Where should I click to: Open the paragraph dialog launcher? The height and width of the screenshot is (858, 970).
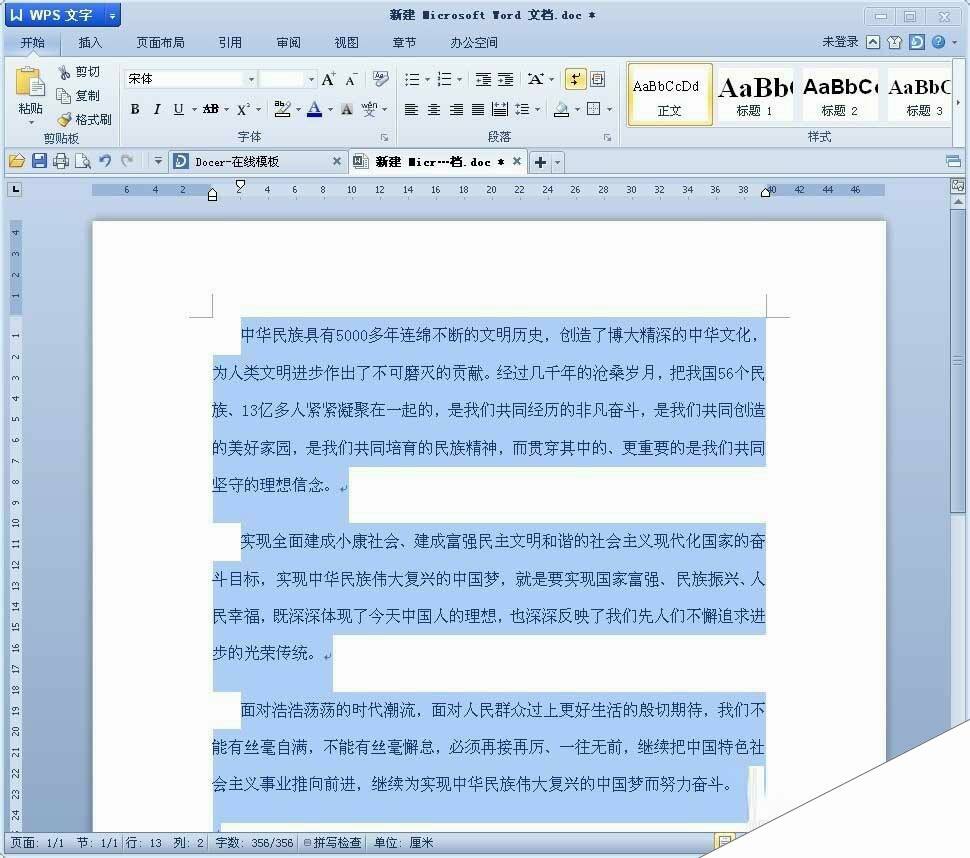point(607,137)
